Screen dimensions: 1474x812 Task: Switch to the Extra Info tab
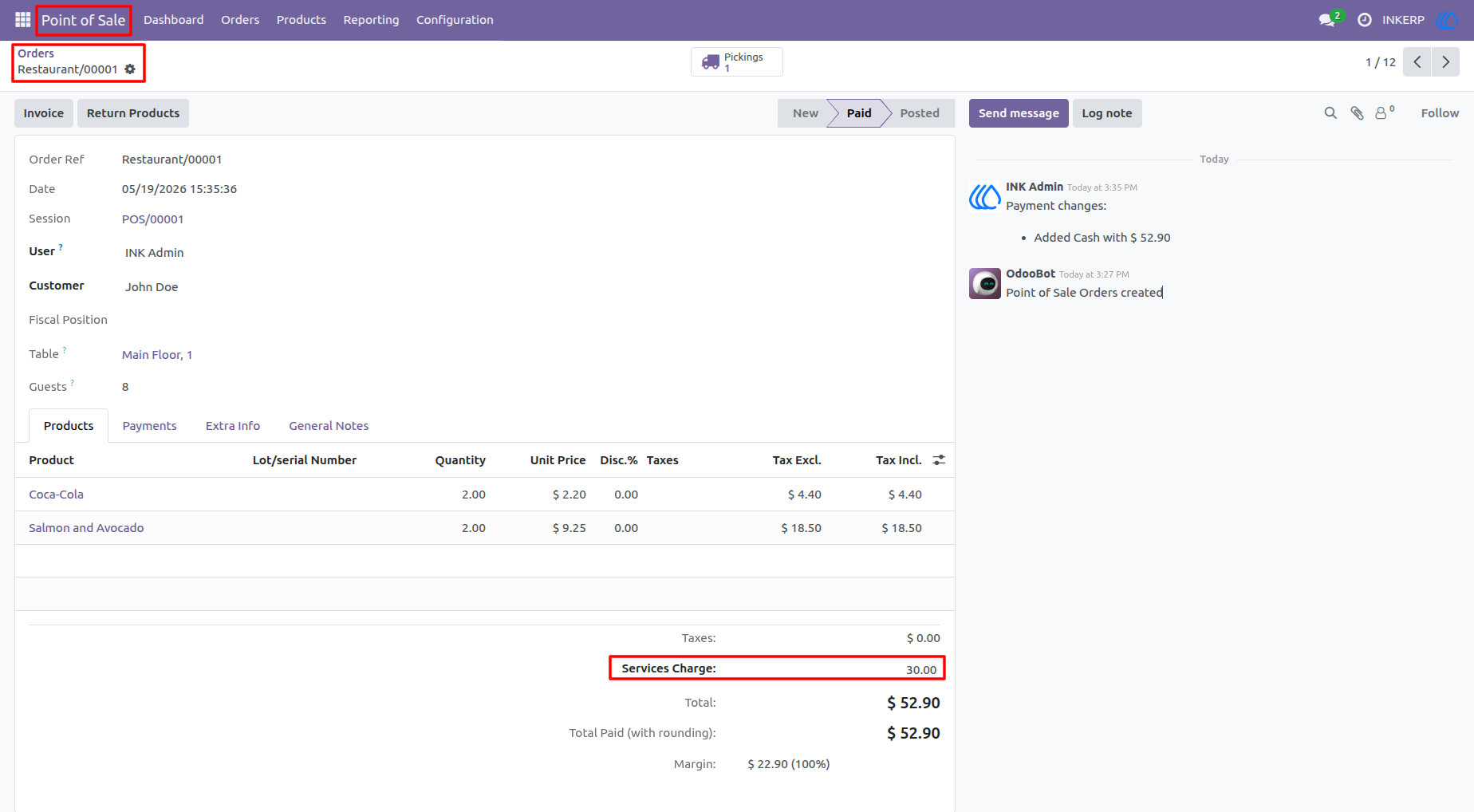(233, 426)
